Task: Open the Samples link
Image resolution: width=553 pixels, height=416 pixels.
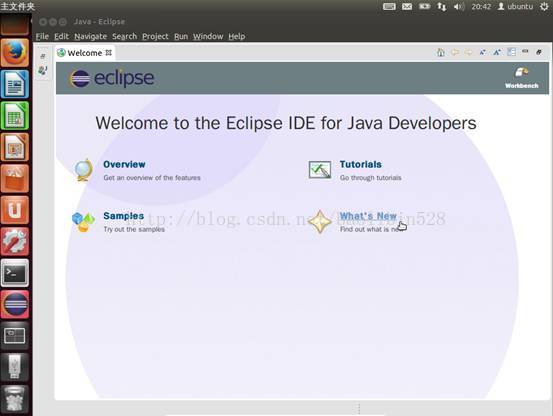Action: pos(123,216)
